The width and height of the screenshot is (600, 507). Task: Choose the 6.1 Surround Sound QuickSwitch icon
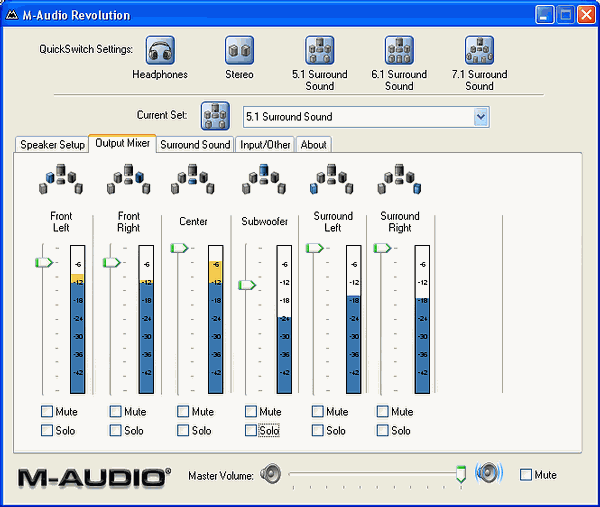pyautogui.click(x=399, y=50)
